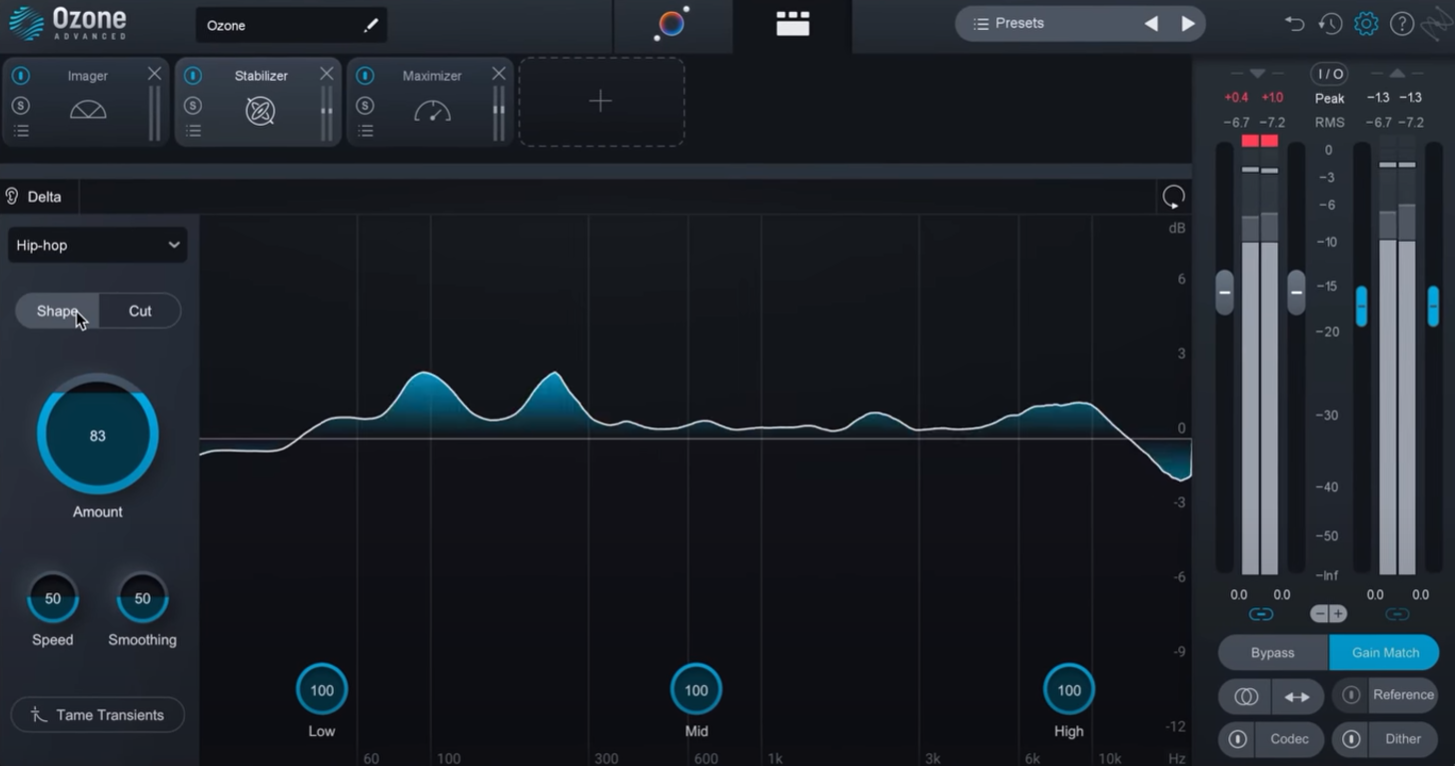1455x766 pixels.
Task: Click the Delta ear icon
Action: (x=12, y=197)
